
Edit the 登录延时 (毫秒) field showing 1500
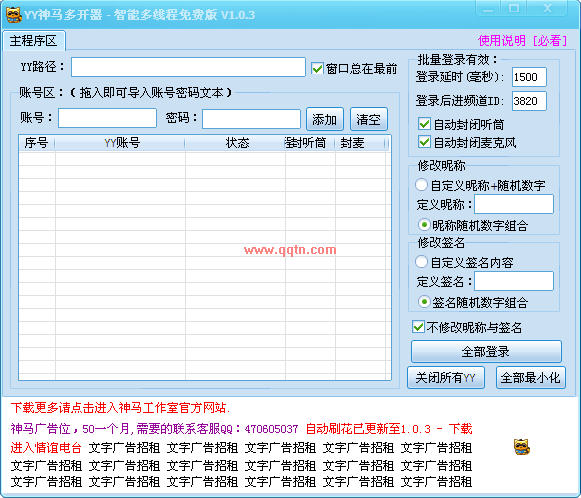click(529, 77)
